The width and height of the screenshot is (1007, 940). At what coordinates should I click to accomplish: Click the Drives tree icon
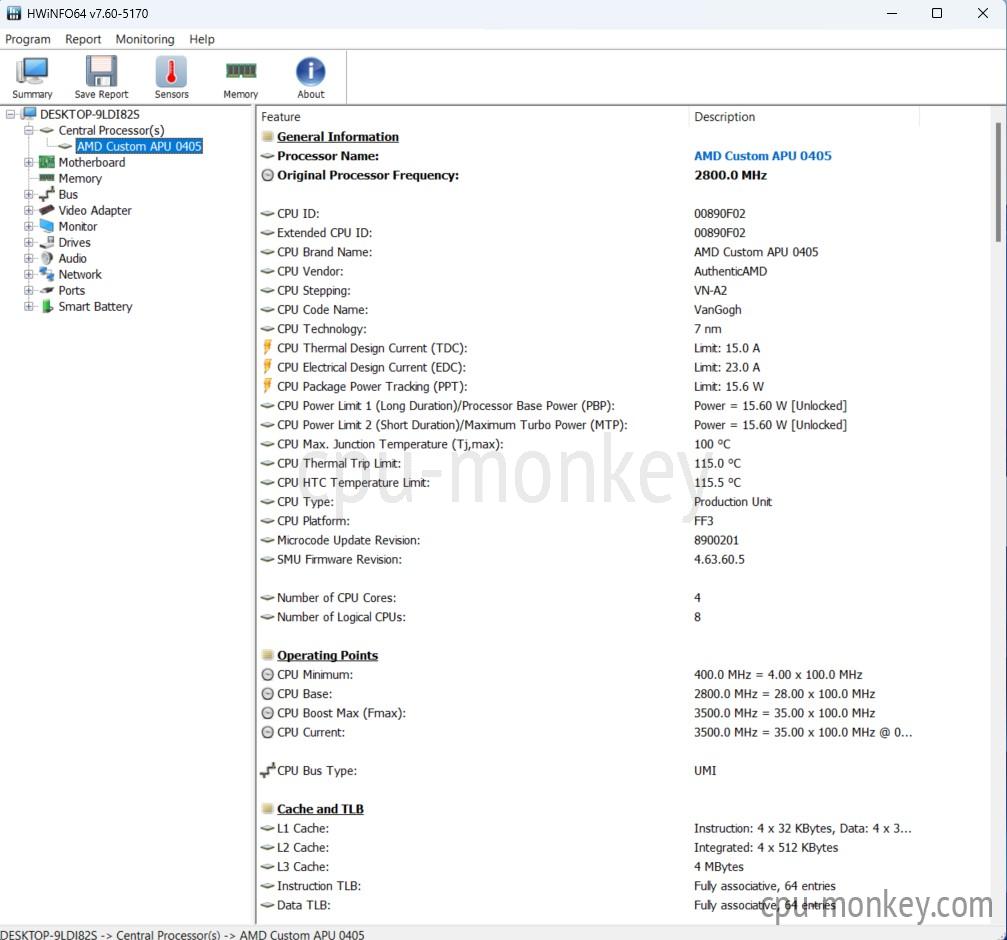pyautogui.click(x=47, y=242)
